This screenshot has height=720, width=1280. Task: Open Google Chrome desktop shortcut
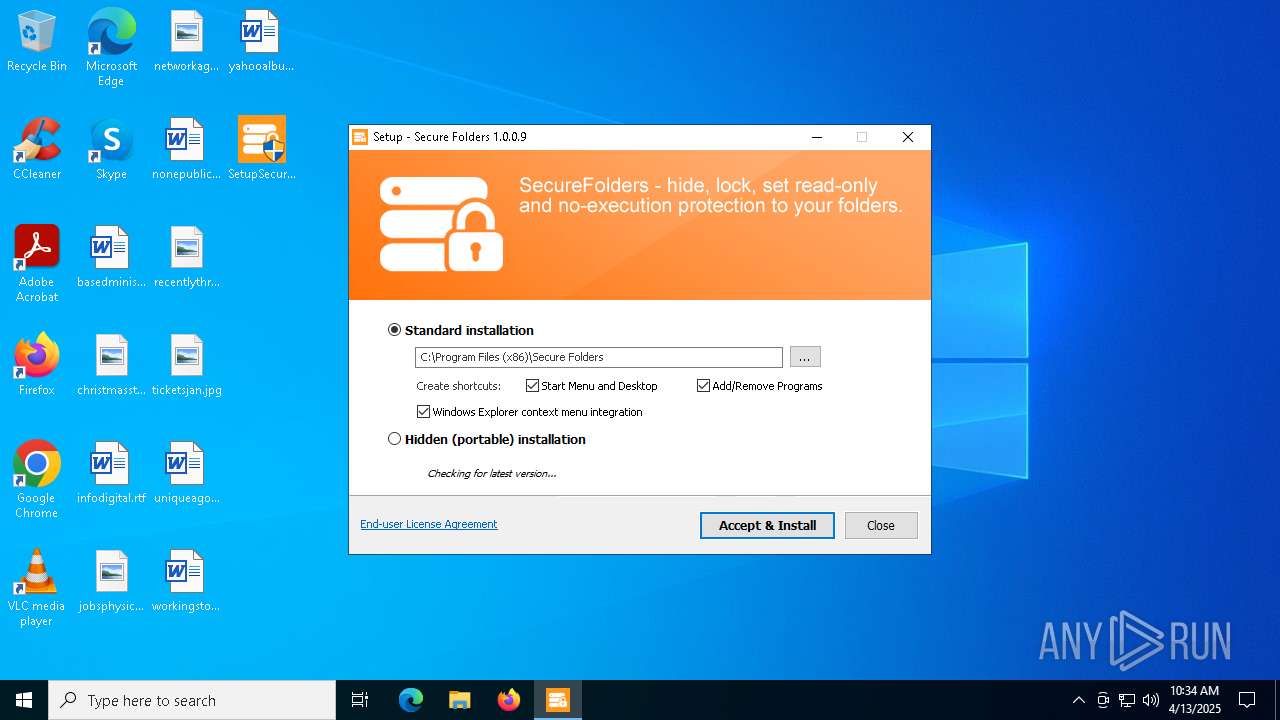click(x=37, y=480)
